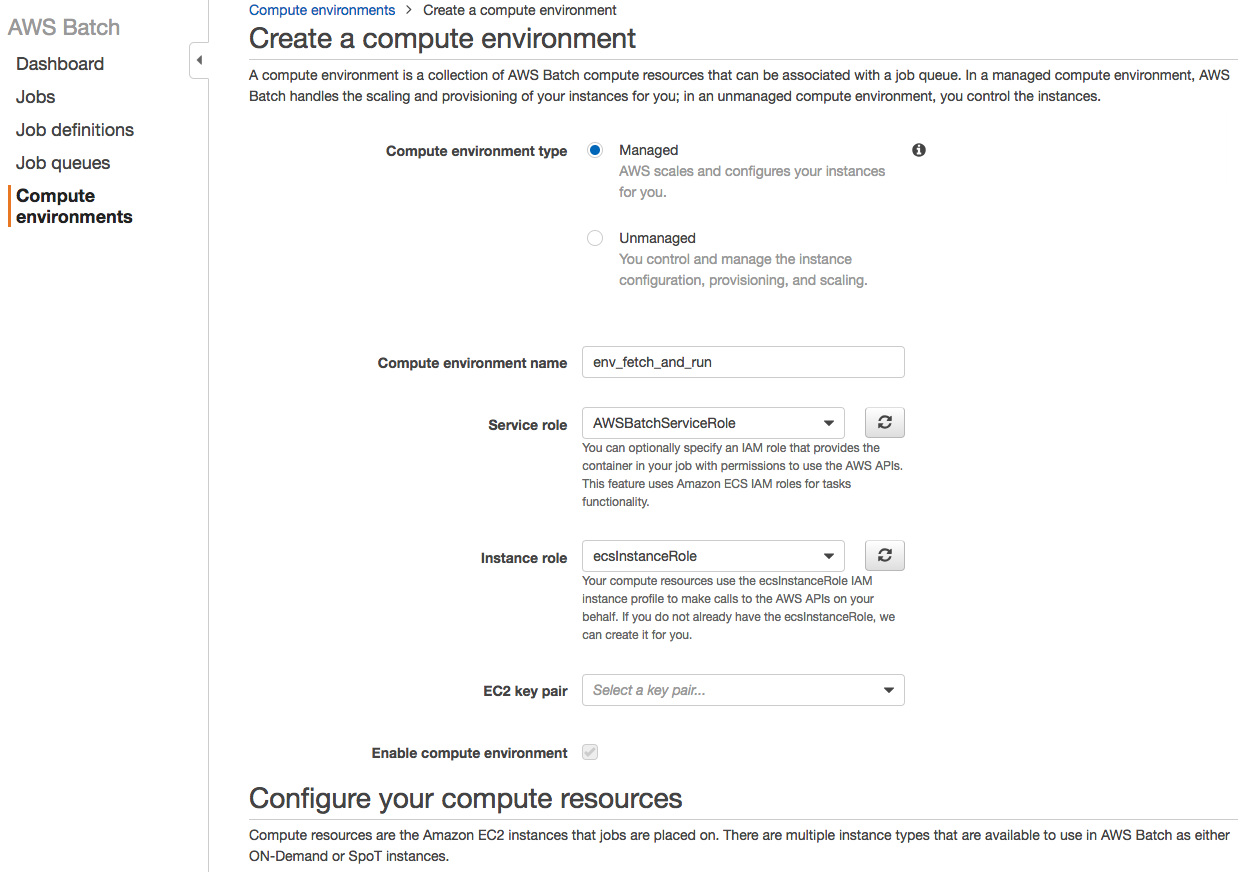Expand the EC2 key pair dropdown
1252x872 pixels.
pos(743,690)
